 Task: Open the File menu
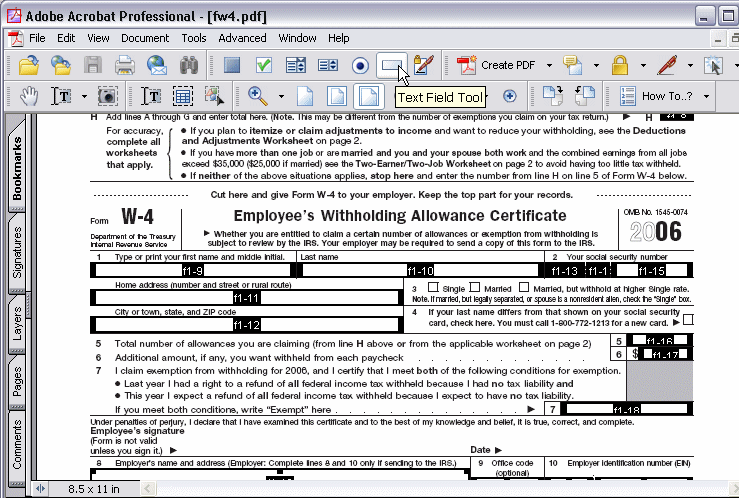[37, 38]
